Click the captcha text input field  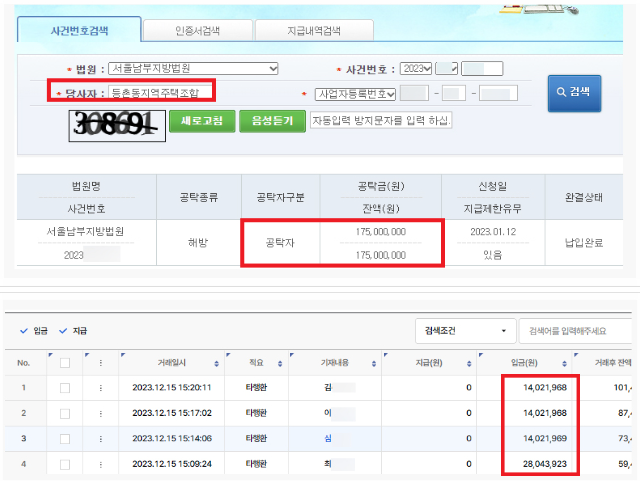tap(380, 121)
